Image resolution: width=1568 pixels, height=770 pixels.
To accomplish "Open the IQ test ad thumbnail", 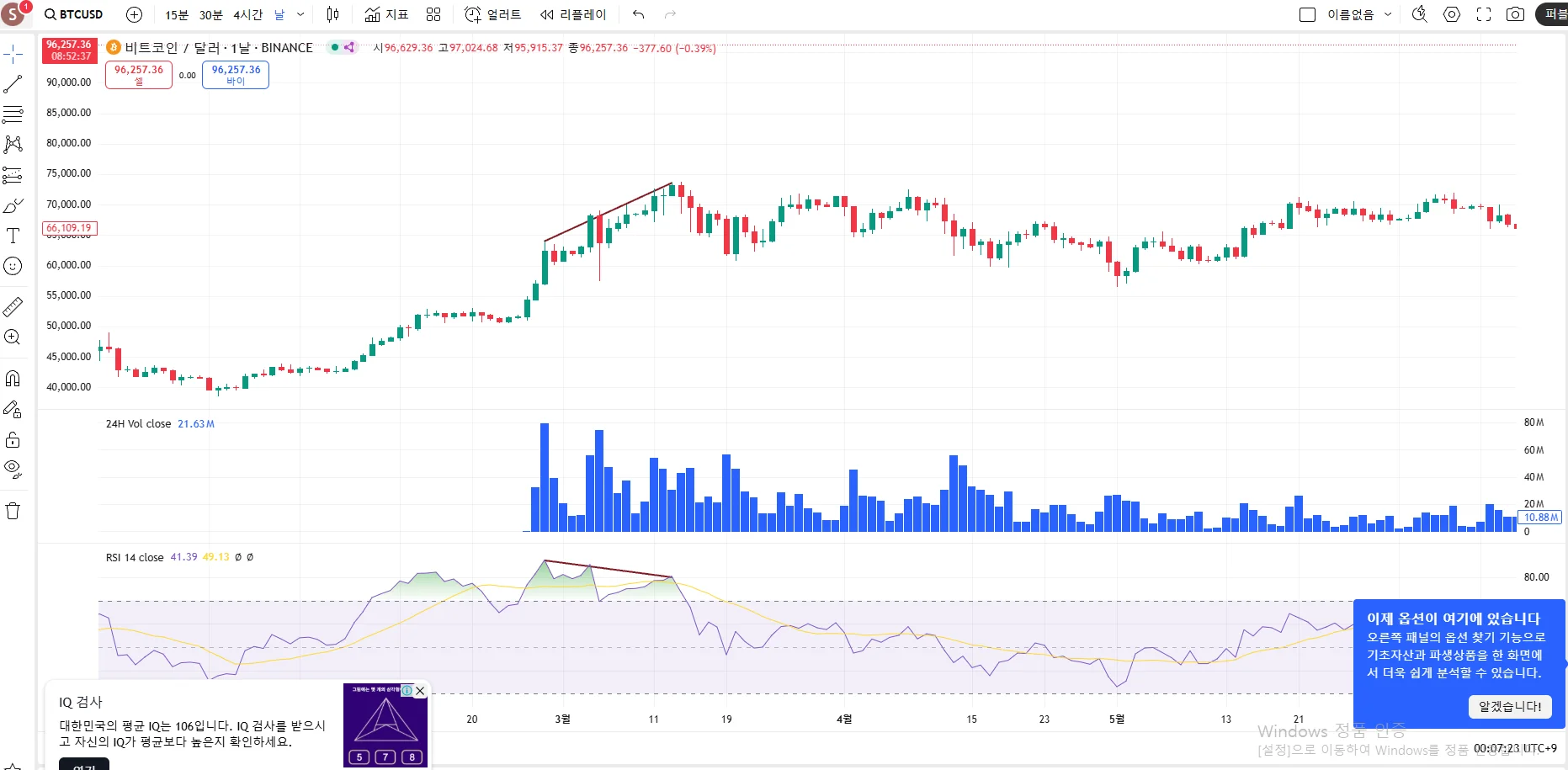I will [385, 725].
